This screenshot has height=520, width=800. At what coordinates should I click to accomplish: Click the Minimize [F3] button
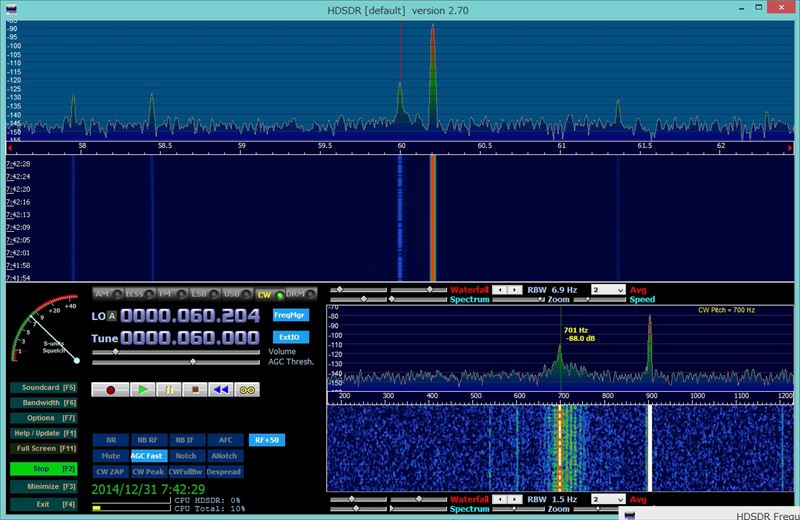pos(44,487)
